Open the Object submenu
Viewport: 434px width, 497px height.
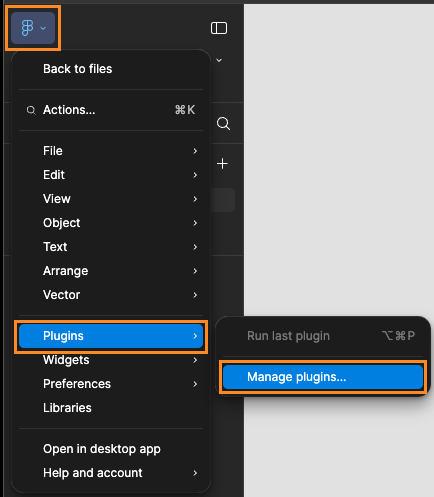[x=111, y=223]
